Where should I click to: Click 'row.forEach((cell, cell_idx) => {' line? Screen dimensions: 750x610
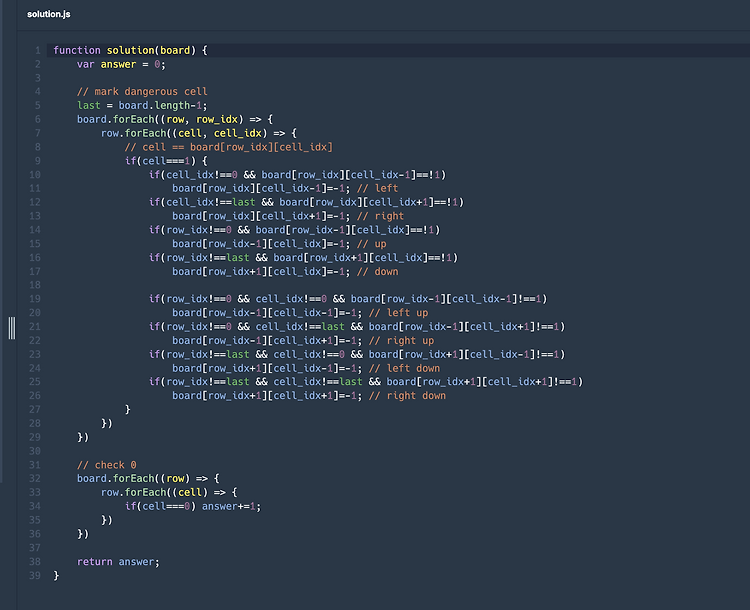click(x=199, y=133)
